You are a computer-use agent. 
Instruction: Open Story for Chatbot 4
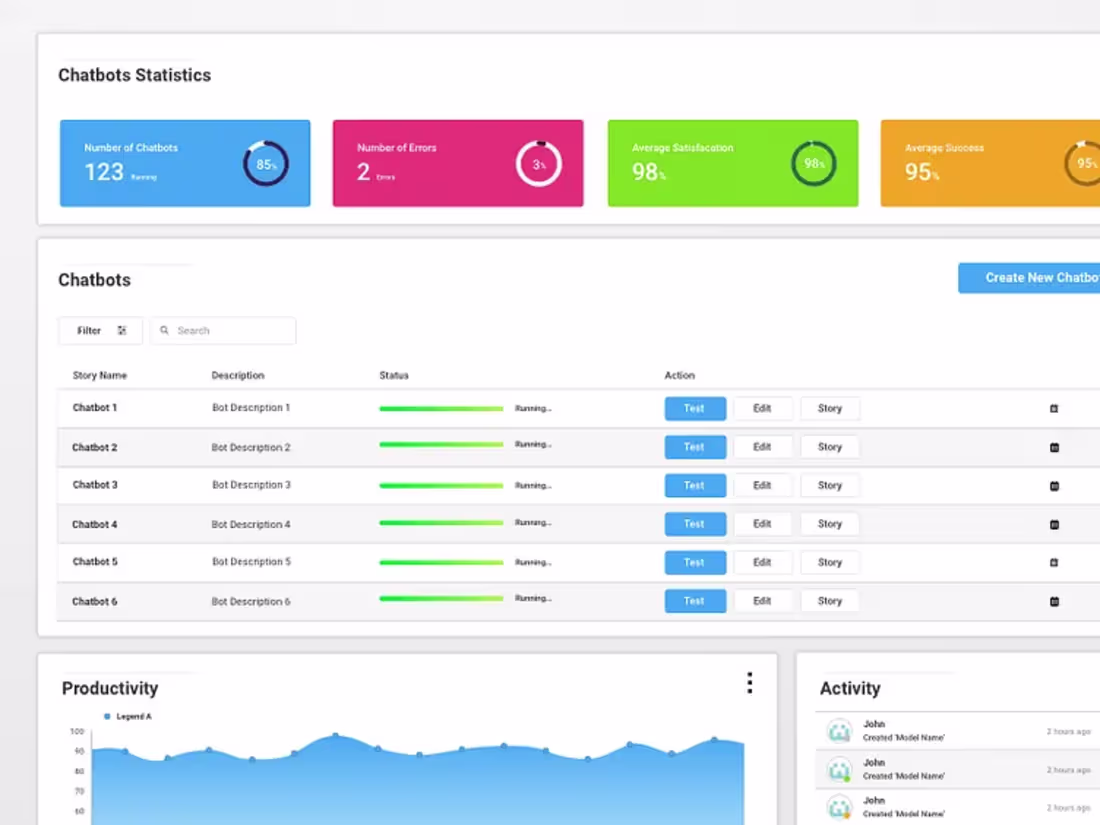coord(830,524)
